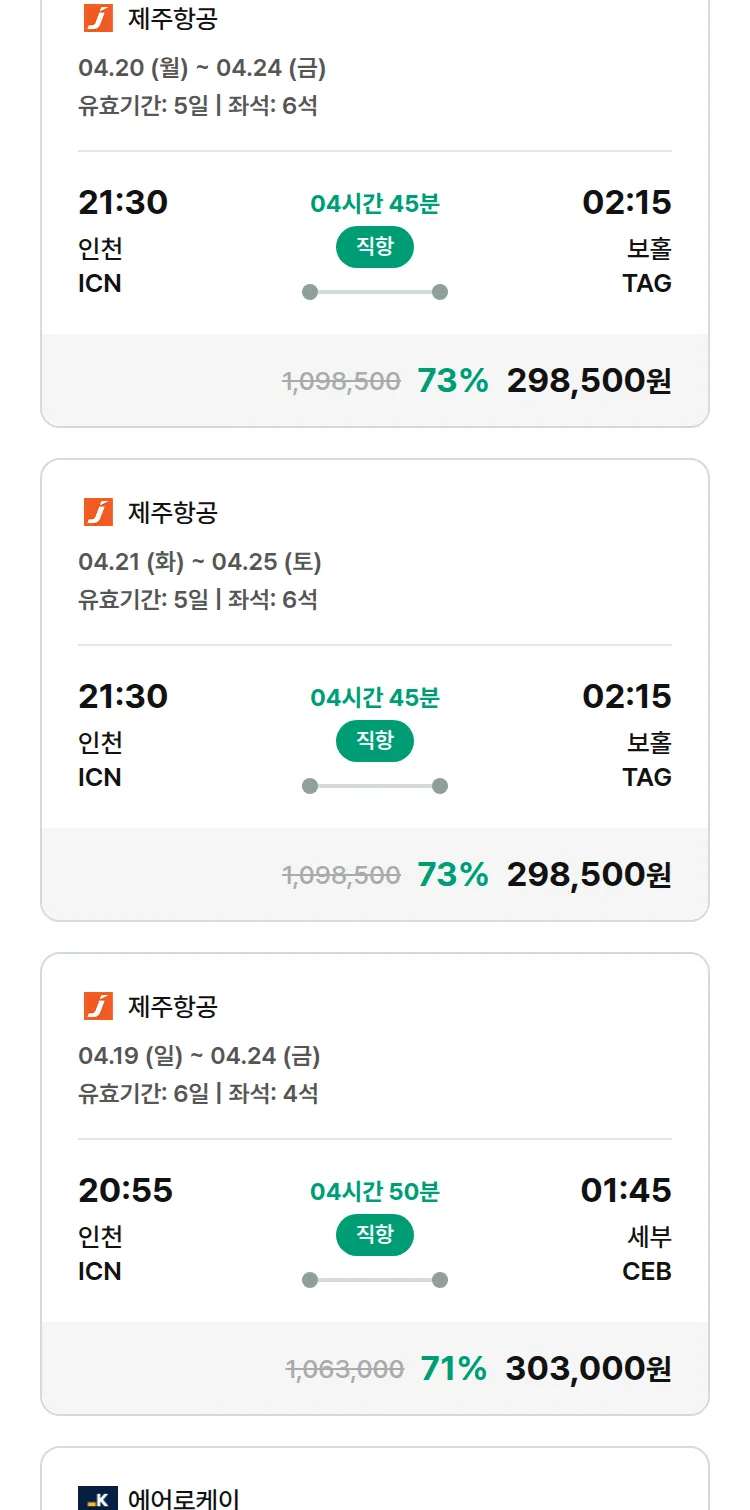Click 에어로케이 airline name
The image size is (750, 1510).
(x=184, y=1499)
